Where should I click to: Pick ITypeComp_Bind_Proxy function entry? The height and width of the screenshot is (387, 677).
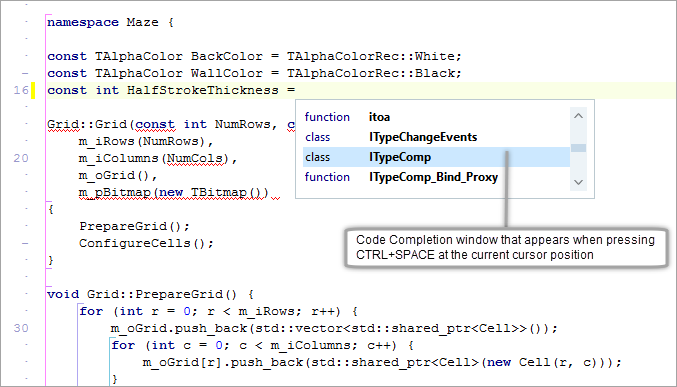point(436,177)
